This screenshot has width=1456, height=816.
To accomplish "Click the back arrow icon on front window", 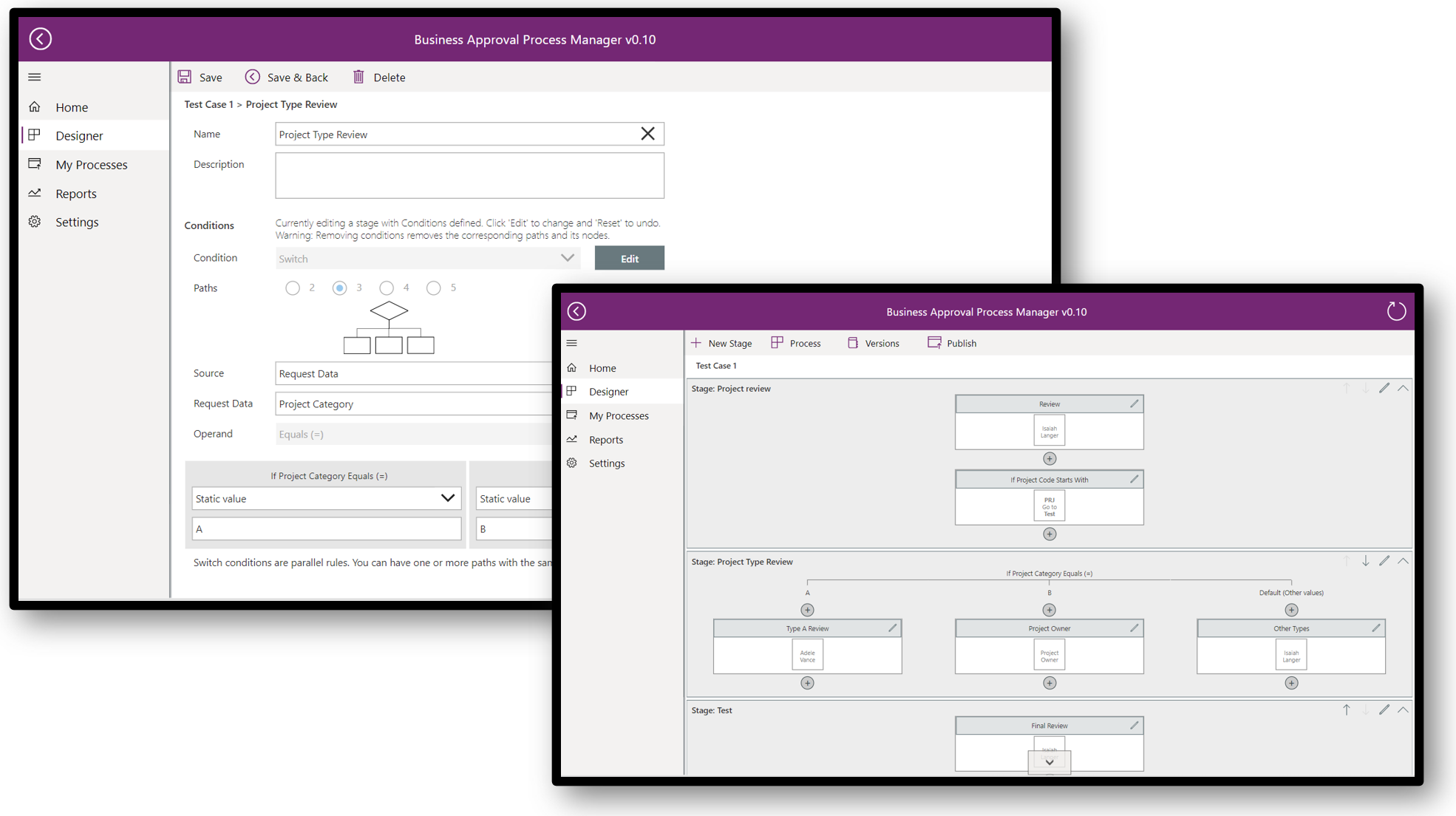I will click(576, 311).
